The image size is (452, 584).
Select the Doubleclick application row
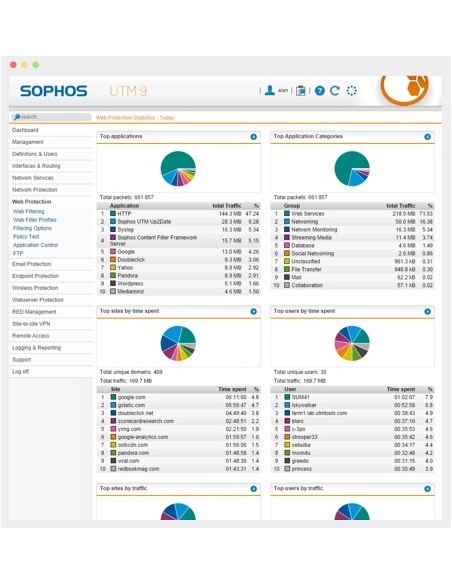pyautogui.click(x=179, y=260)
